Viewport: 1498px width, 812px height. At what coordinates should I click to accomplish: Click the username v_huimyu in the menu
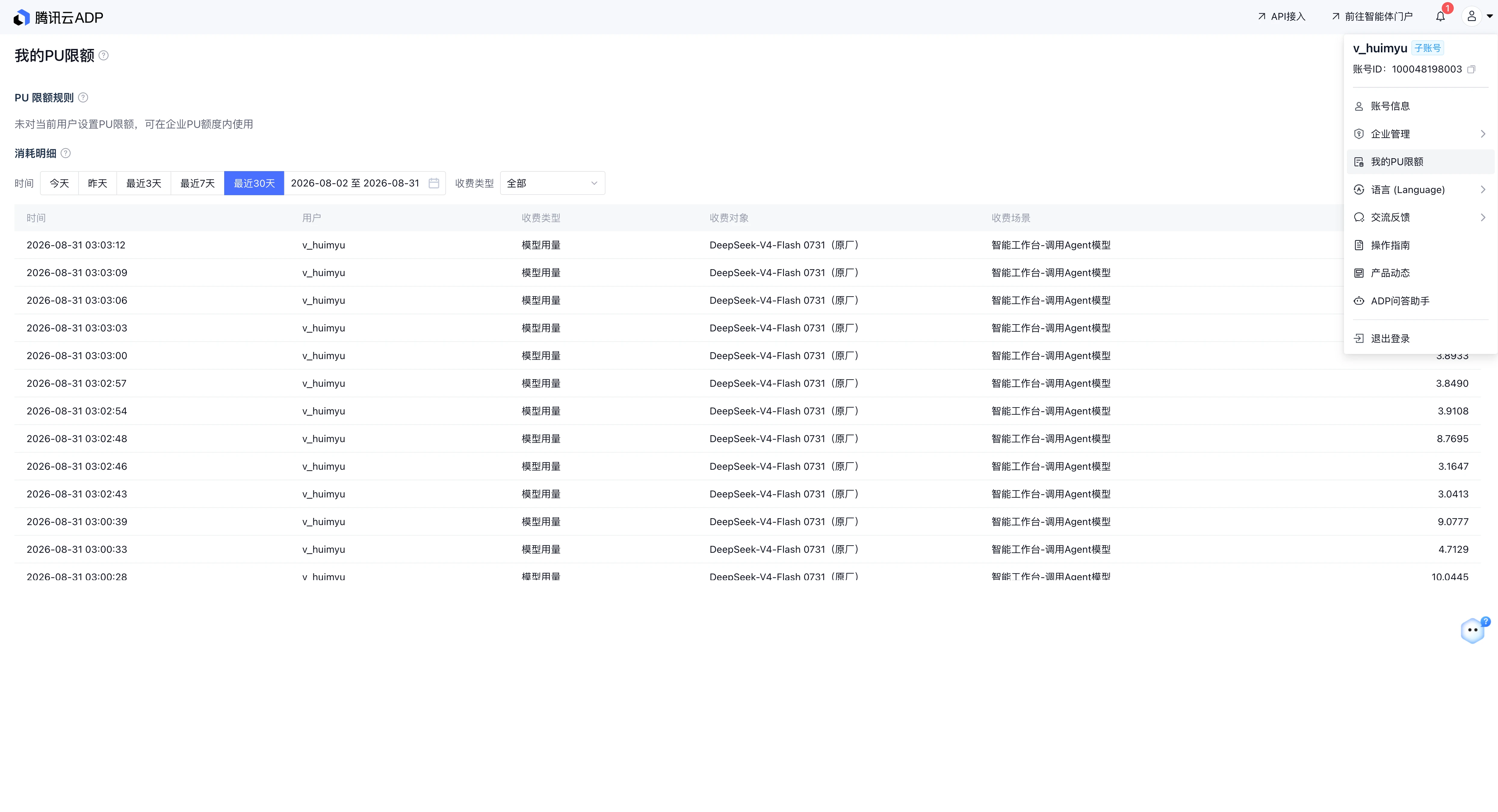coord(1380,48)
